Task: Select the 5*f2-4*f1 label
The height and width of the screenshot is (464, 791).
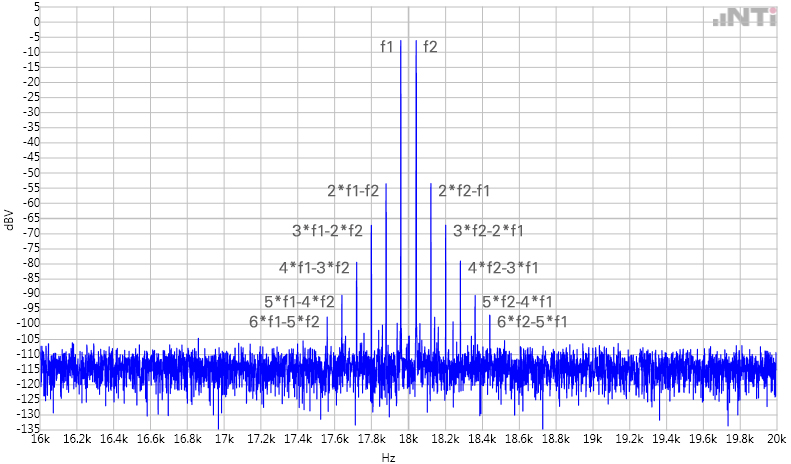Action: coord(517,301)
